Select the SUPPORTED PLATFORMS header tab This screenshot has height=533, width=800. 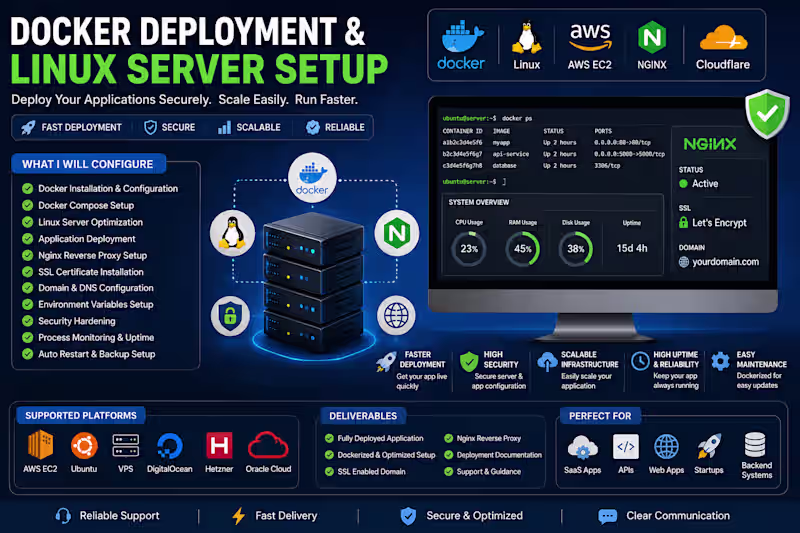coord(81,415)
